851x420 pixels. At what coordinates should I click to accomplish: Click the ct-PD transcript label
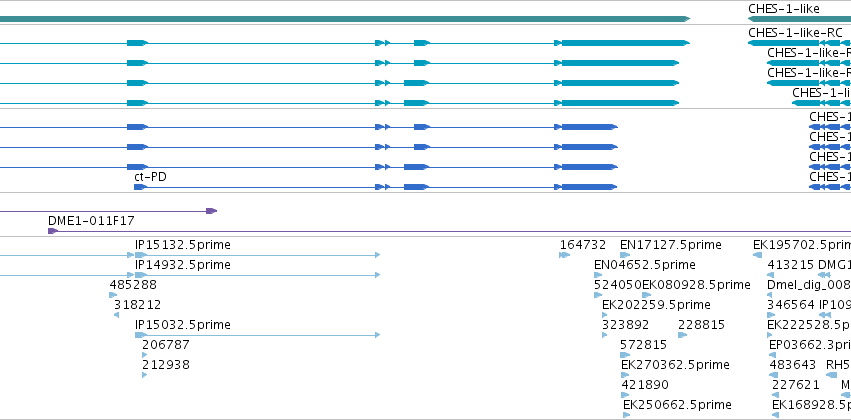coord(150,177)
